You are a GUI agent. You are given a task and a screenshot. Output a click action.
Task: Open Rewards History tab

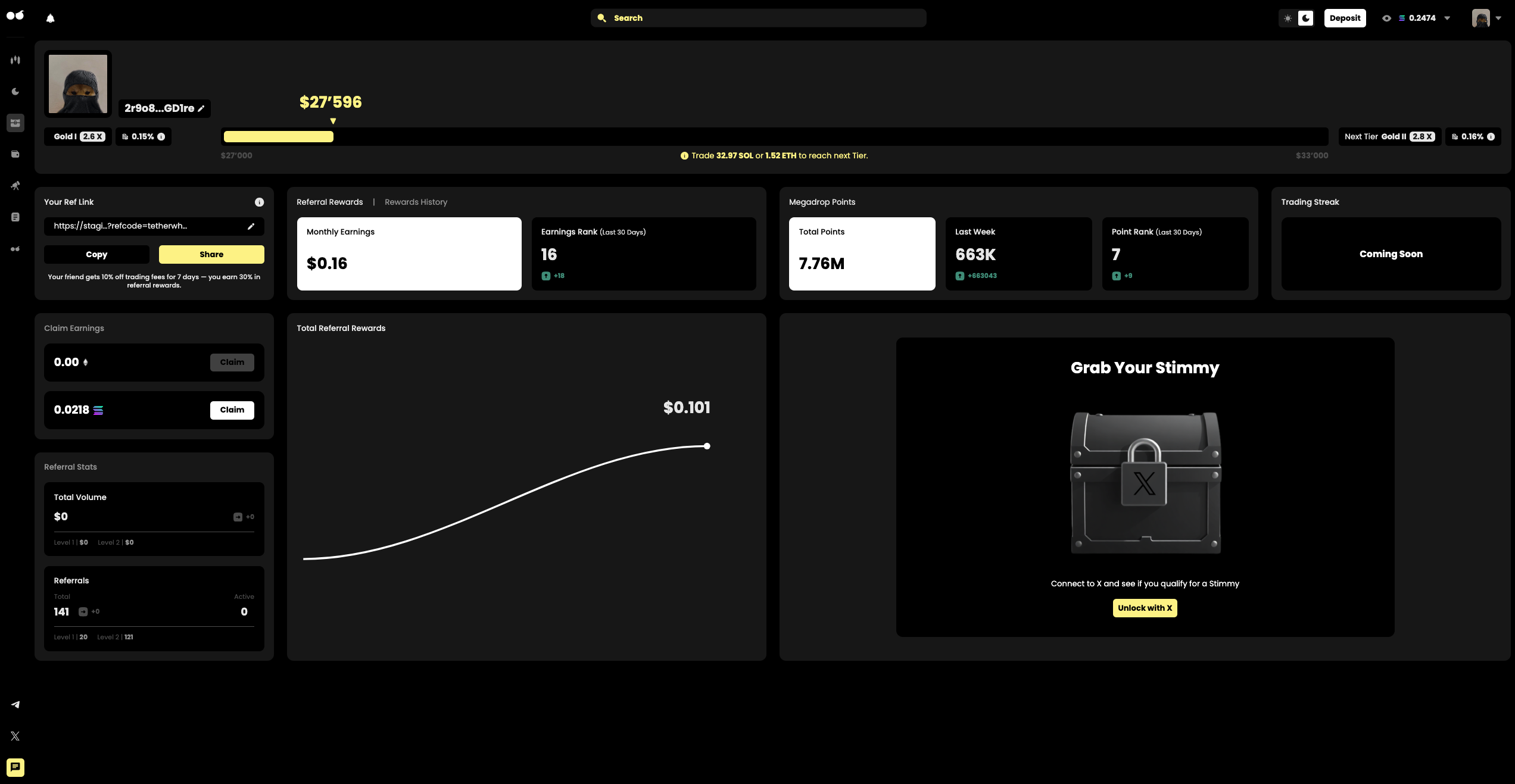point(416,202)
